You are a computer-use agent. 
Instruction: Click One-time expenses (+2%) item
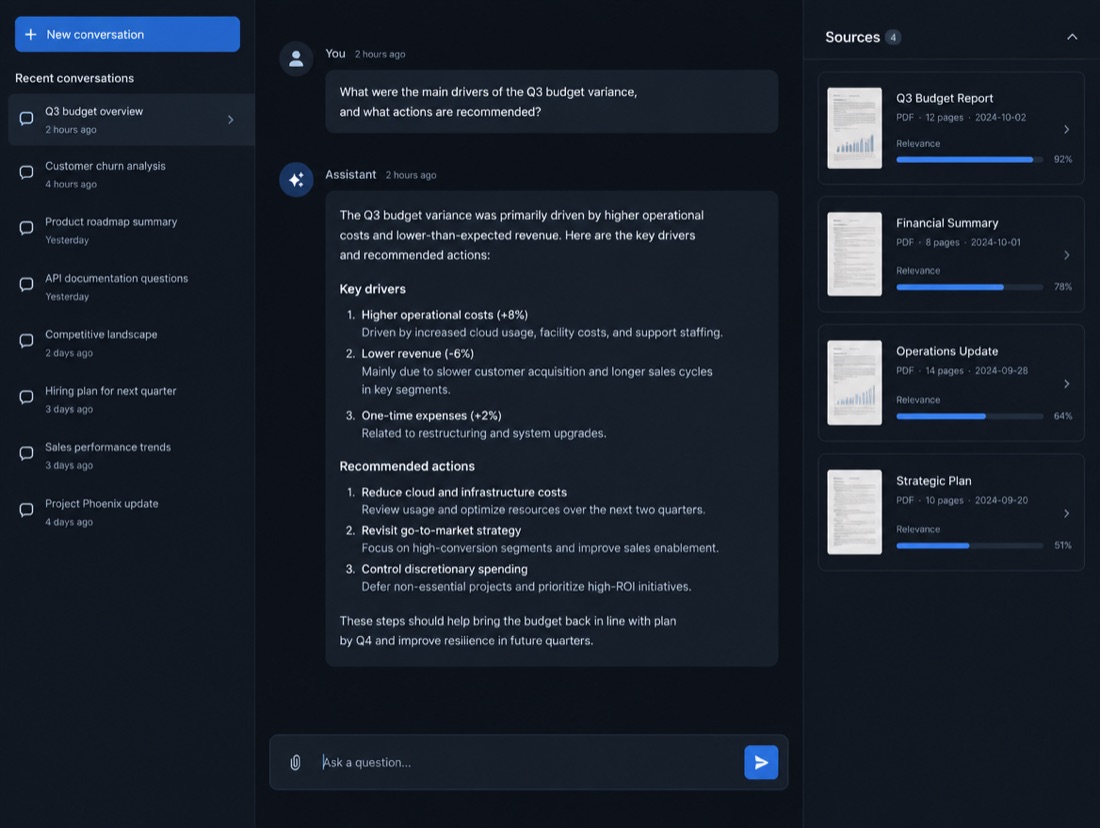[431, 415]
